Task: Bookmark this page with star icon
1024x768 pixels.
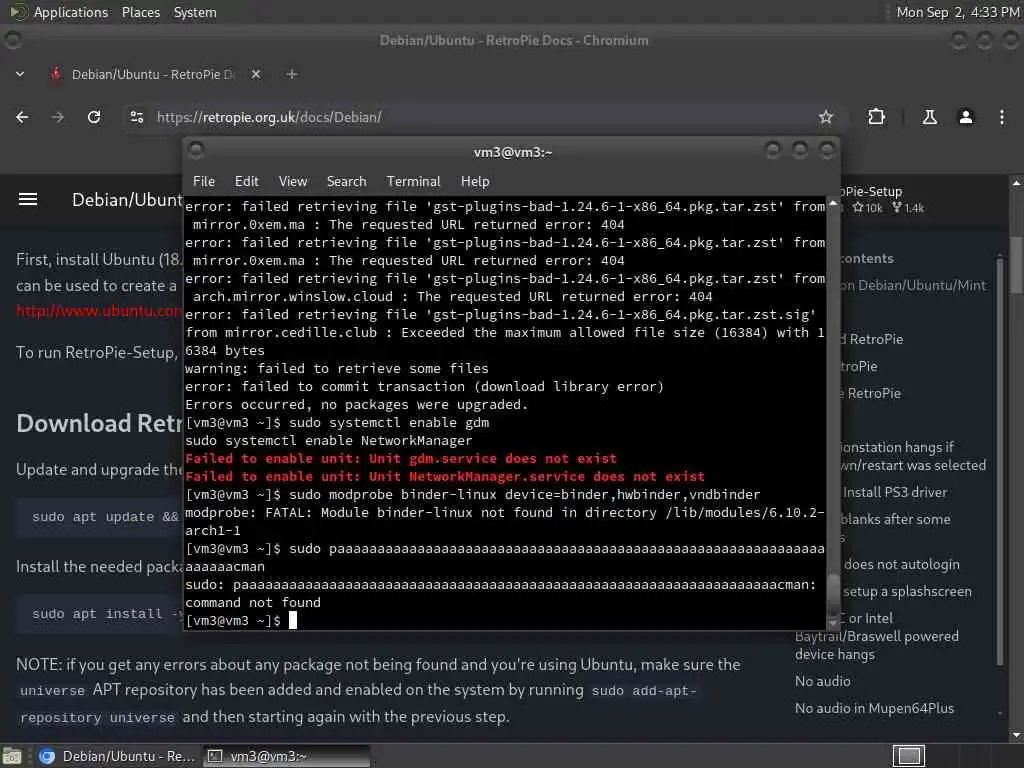Action: pos(825,117)
